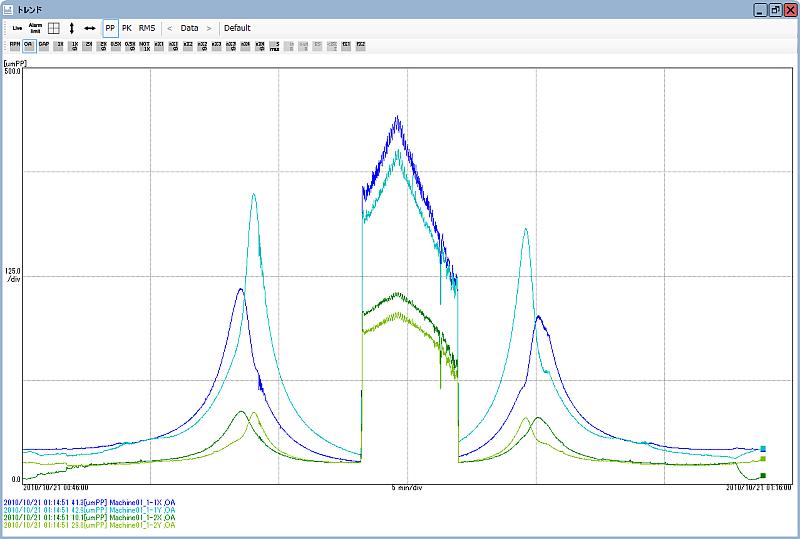The image size is (800, 539).
Task: Click the 125.0 /div Y-axis label
Action: click(x=13, y=275)
